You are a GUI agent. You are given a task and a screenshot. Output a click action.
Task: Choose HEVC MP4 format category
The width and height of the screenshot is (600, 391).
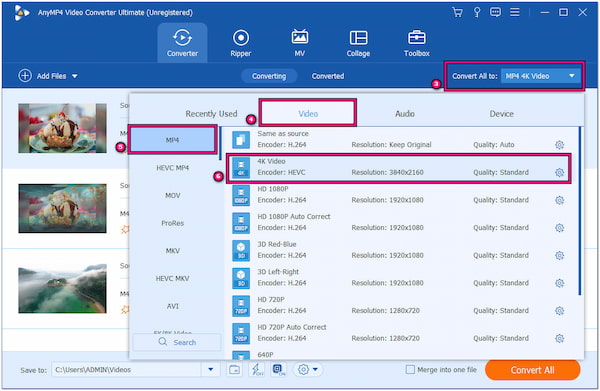pyautogui.click(x=173, y=168)
